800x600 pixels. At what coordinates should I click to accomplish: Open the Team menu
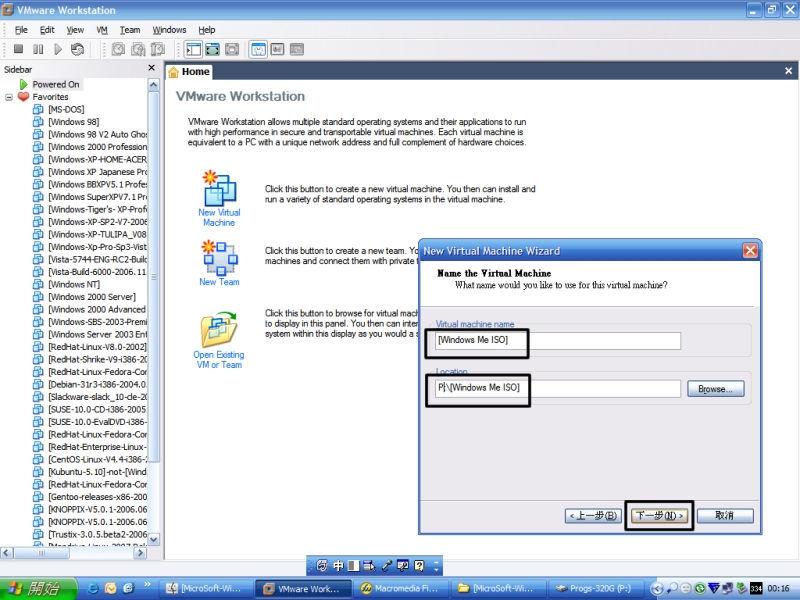point(130,30)
